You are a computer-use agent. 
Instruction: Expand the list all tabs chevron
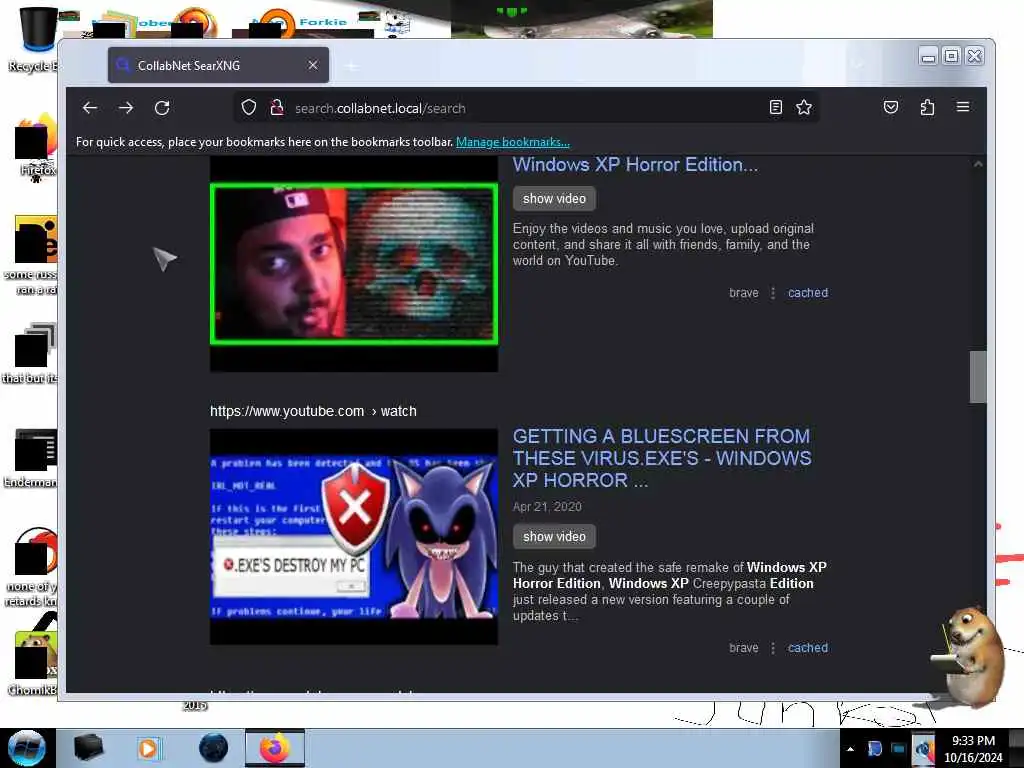click(857, 65)
